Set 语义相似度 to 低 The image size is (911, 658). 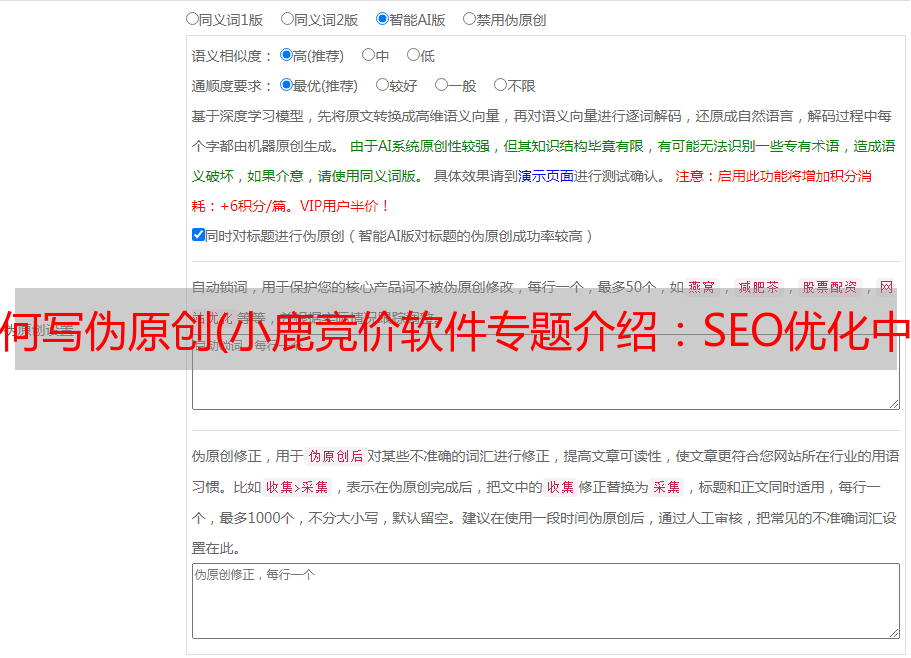tap(413, 55)
